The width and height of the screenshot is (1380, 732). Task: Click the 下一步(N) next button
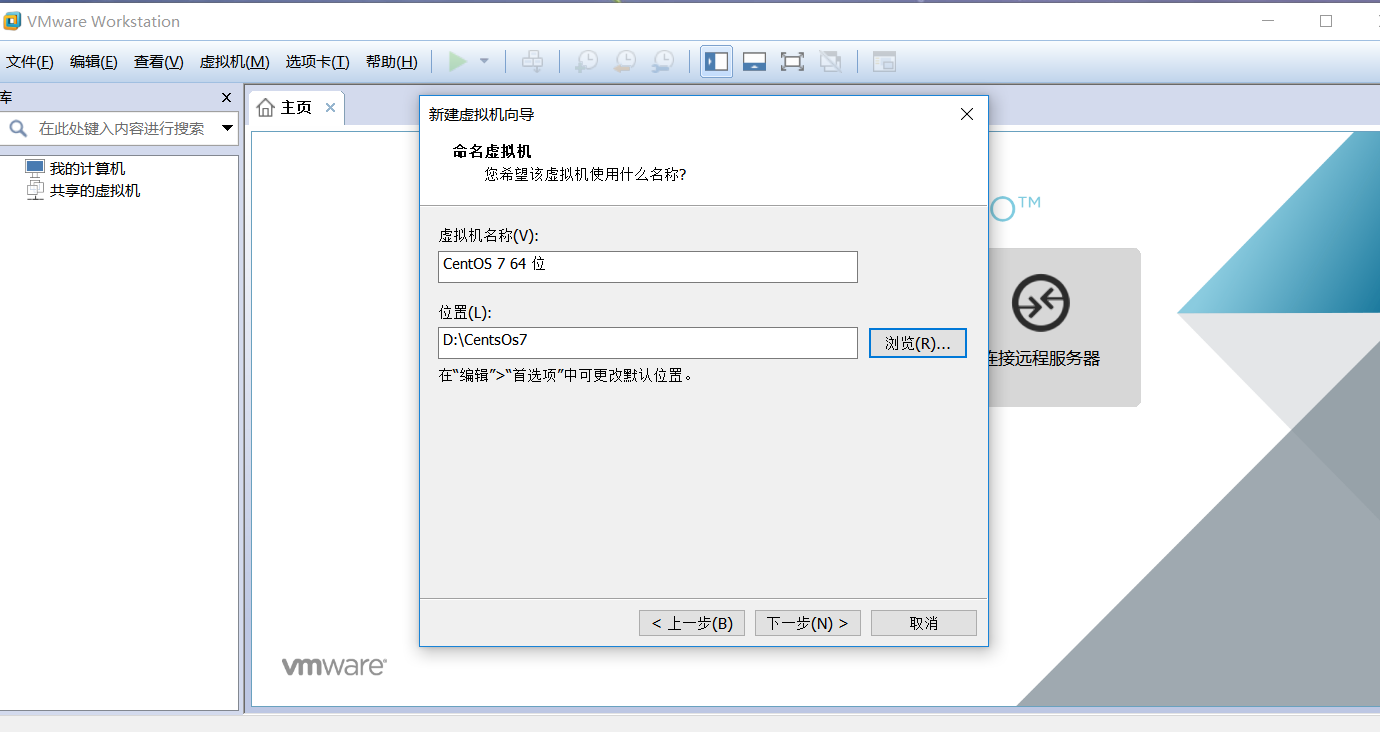click(x=808, y=623)
